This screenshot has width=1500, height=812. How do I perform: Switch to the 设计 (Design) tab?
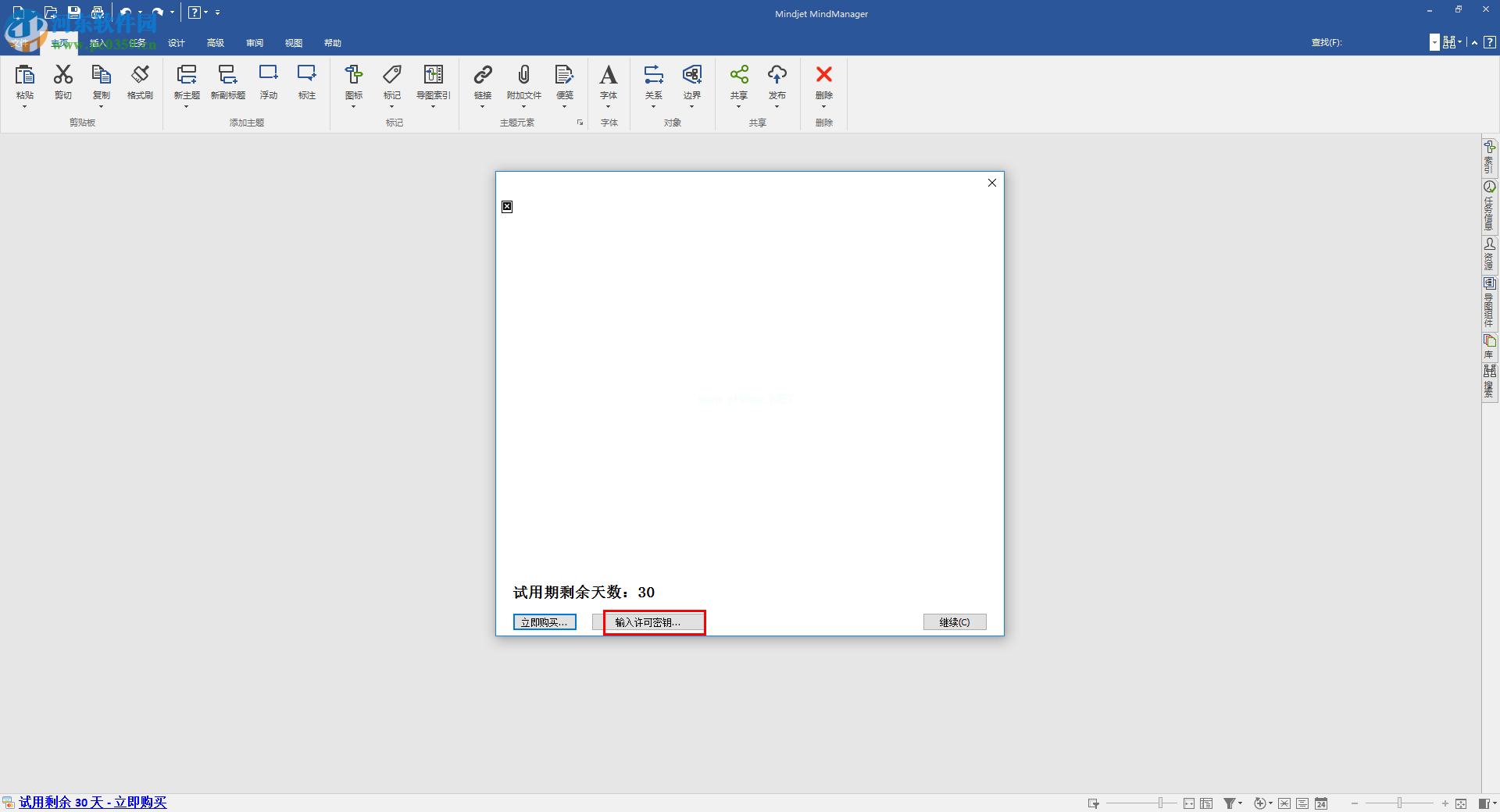177,43
